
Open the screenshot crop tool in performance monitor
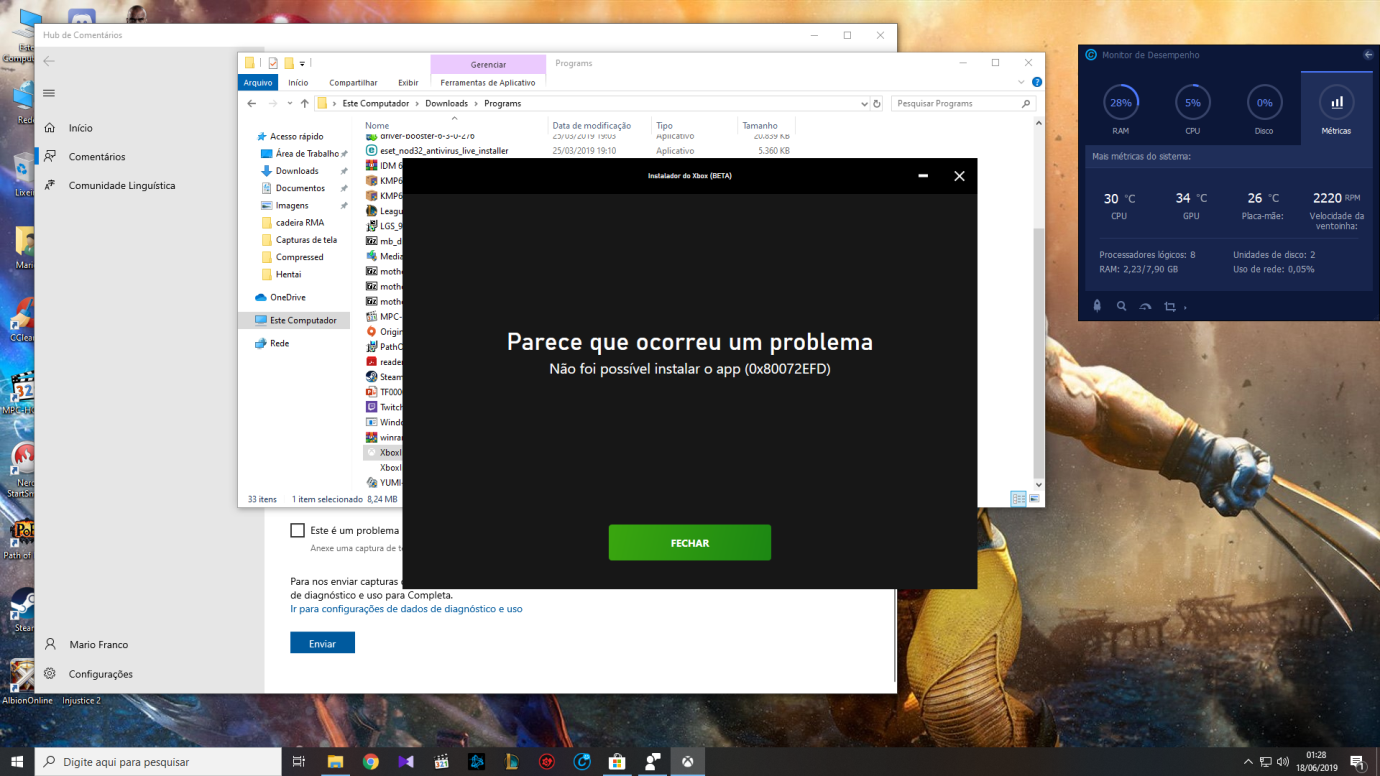click(1169, 306)
